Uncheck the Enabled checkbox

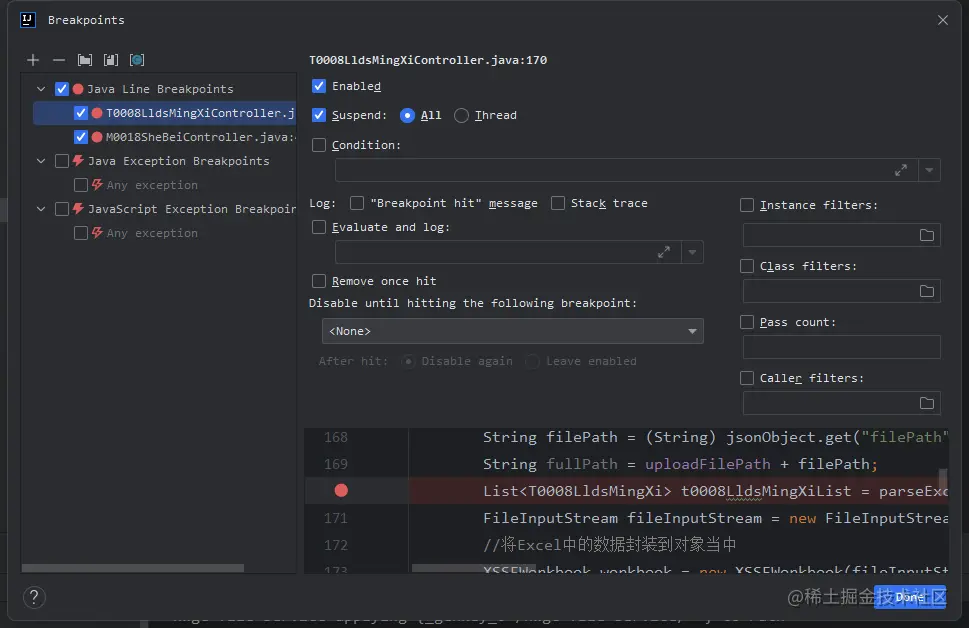coord(319,86)
